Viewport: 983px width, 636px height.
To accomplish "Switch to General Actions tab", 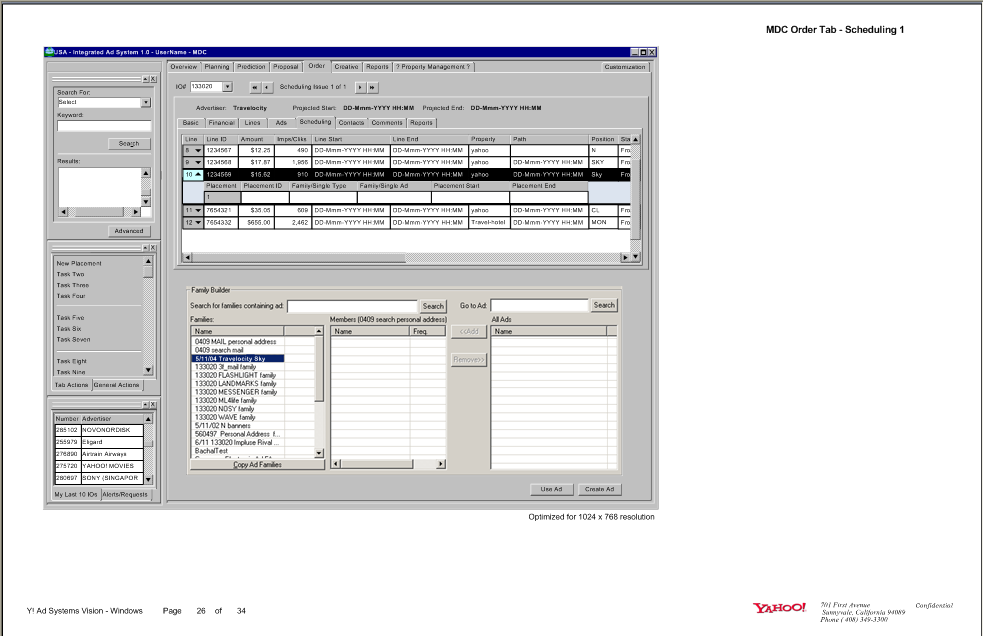I will pos(117,385).
